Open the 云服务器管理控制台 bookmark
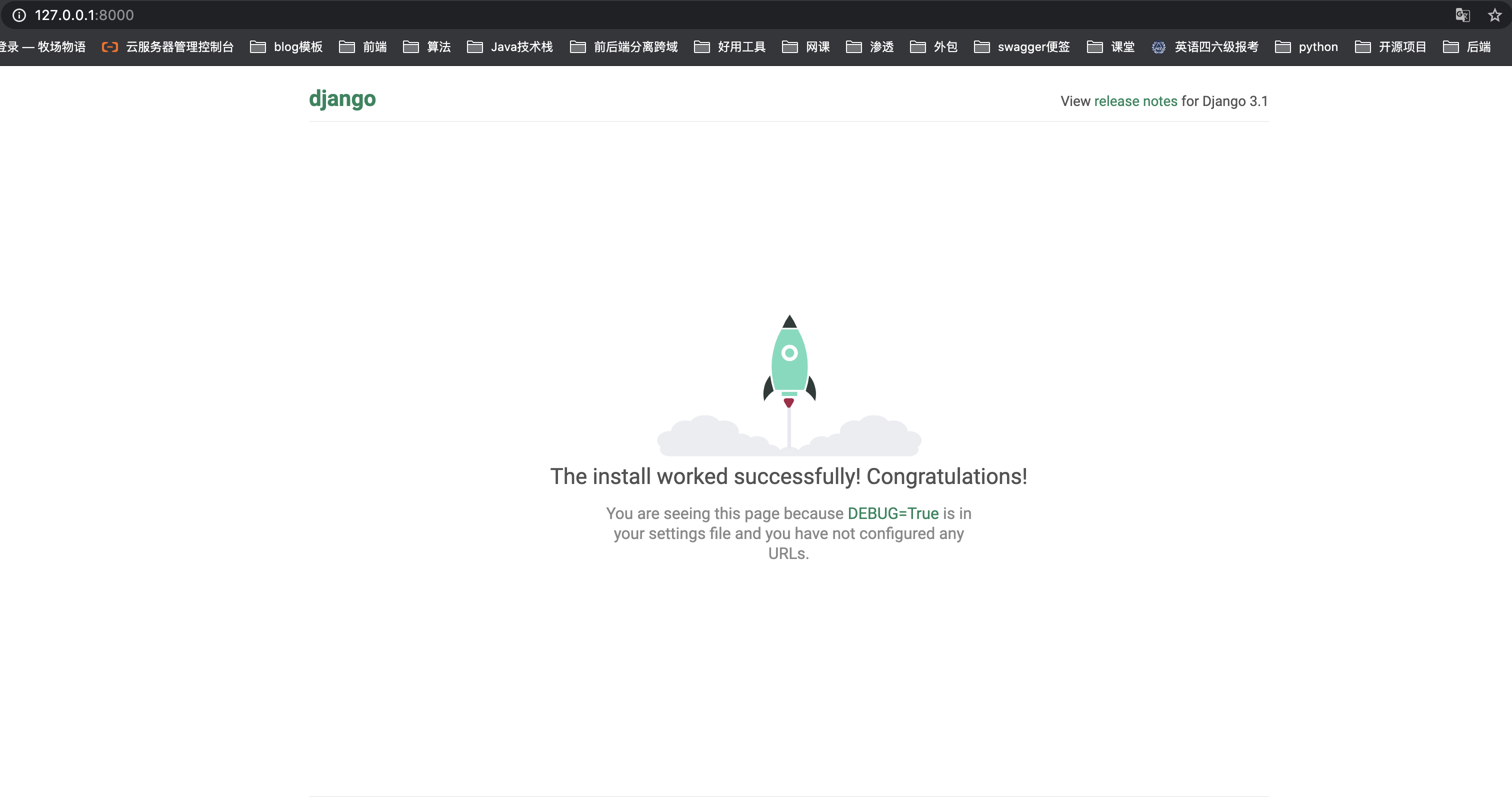 point(168,47)
